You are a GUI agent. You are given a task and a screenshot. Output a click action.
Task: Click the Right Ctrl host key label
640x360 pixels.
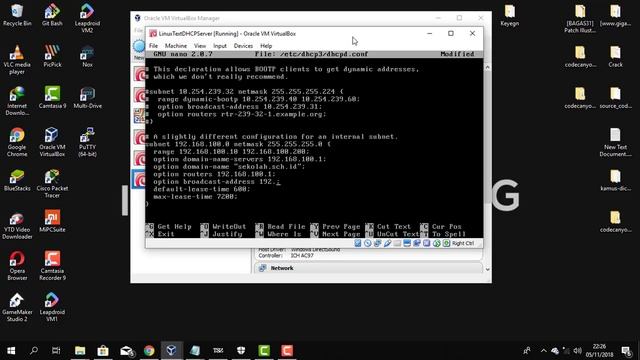(x=463, y=243)
